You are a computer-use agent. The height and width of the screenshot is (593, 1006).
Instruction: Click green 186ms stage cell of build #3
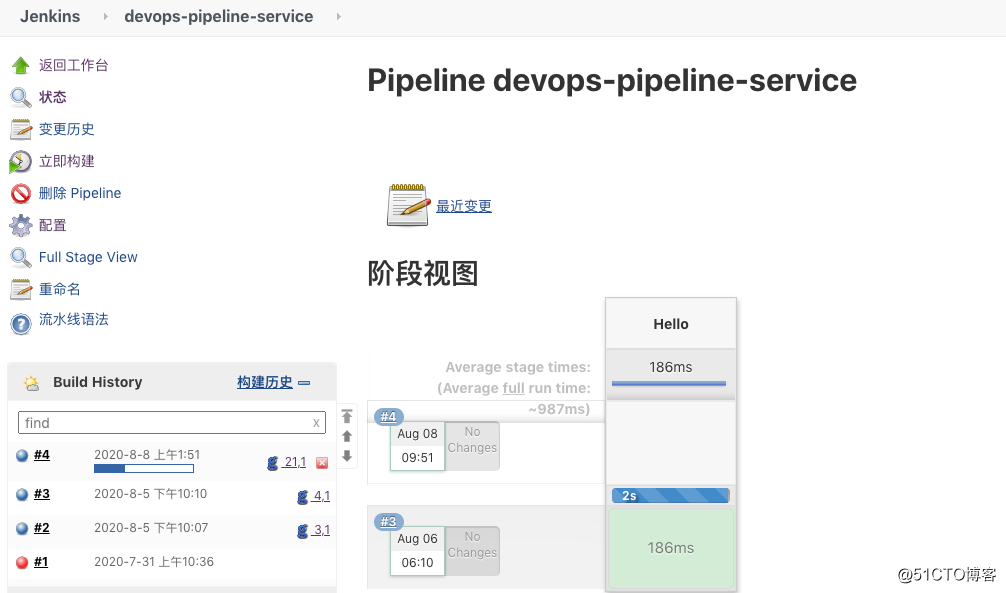pos(670,548)
